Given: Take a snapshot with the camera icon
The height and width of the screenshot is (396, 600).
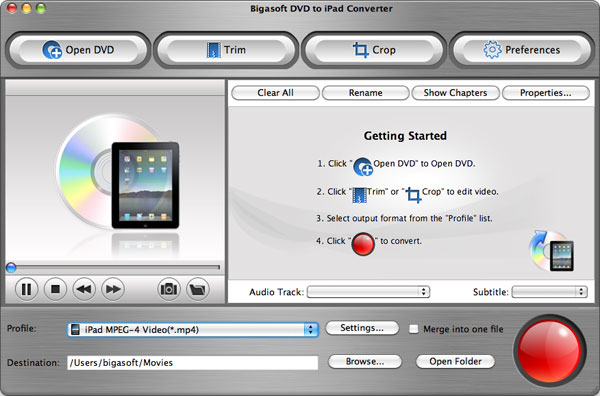Looking at the screenshot, I should [169, 289].
